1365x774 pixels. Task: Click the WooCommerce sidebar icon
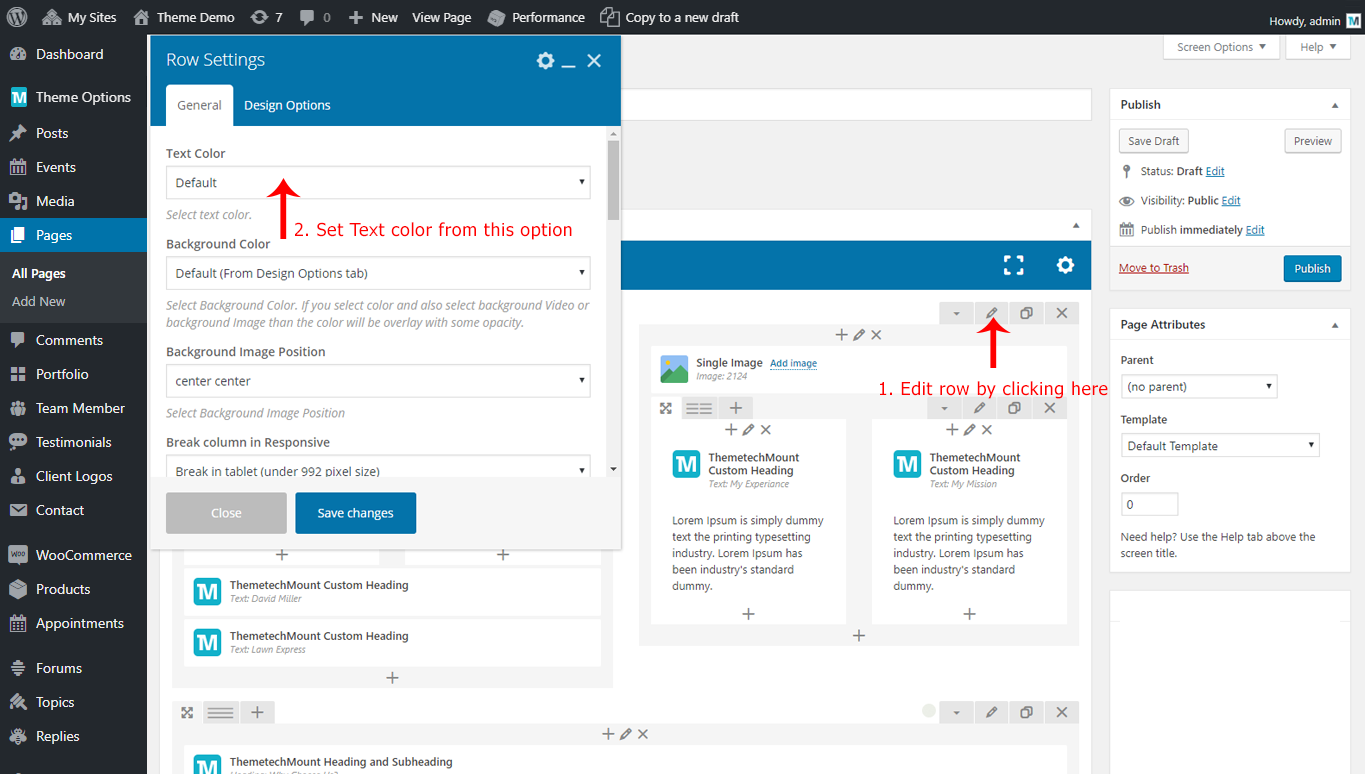(x=18, y=555)
